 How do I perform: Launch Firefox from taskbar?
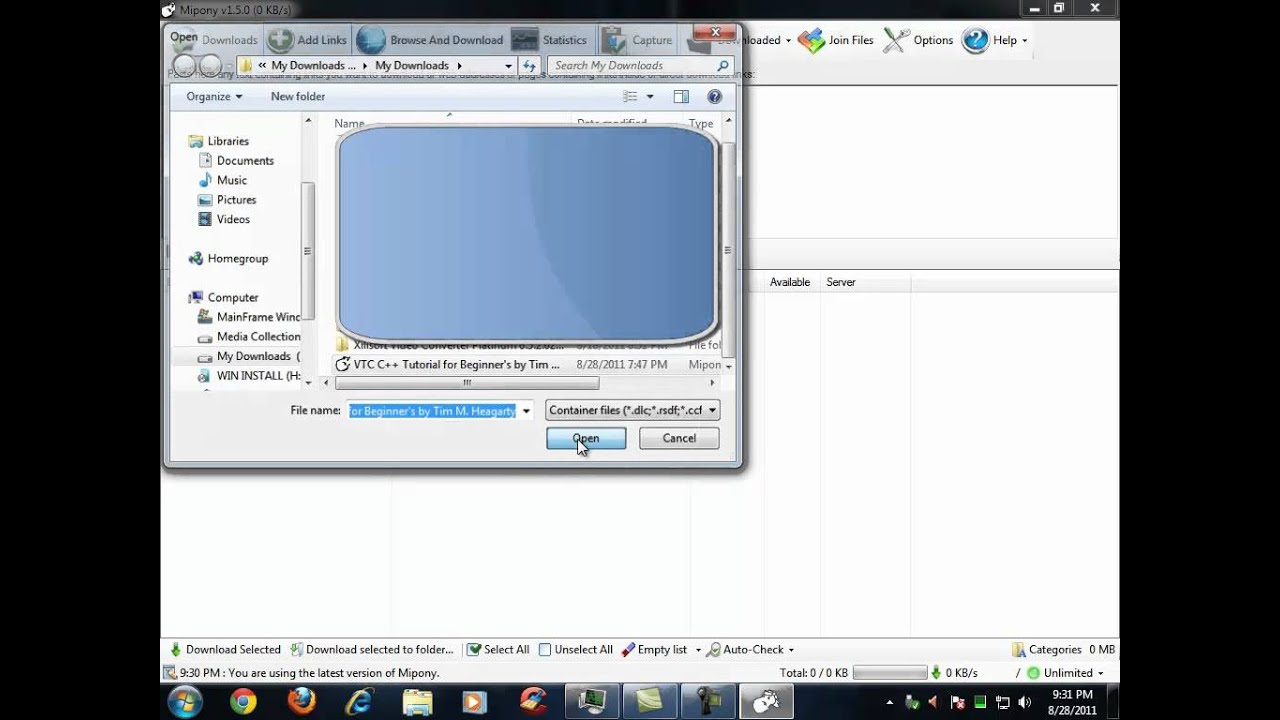click(x=301, y=702)
